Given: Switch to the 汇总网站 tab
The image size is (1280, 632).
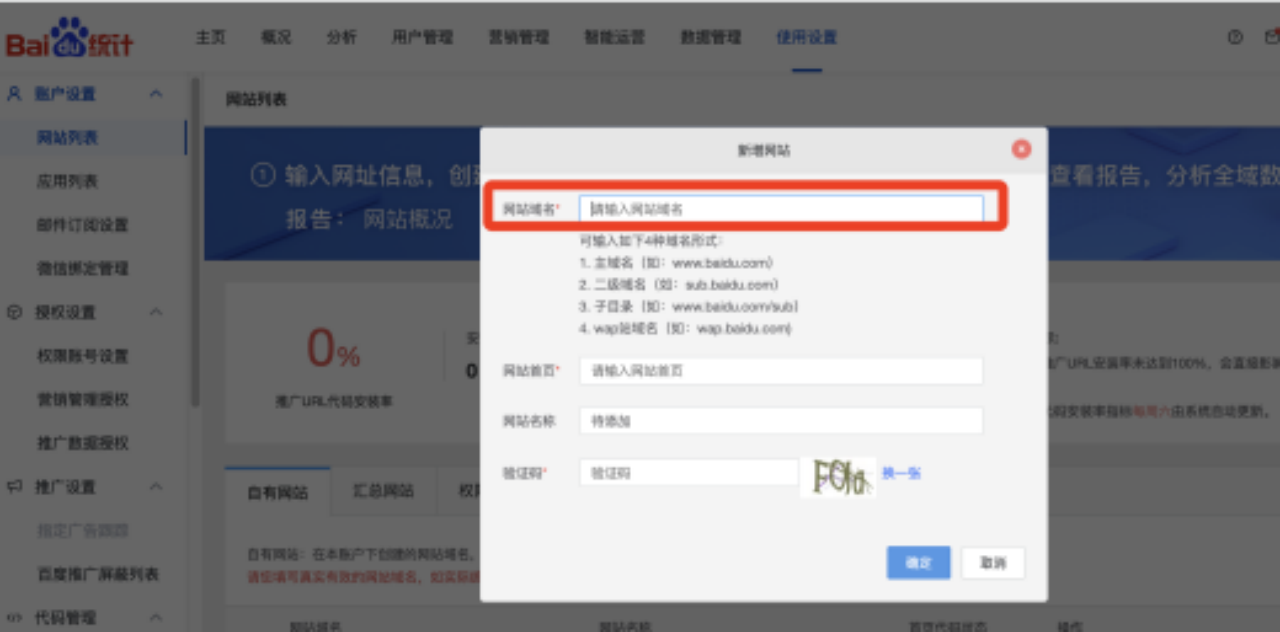Looking at the screenshot, I should 383,491.
